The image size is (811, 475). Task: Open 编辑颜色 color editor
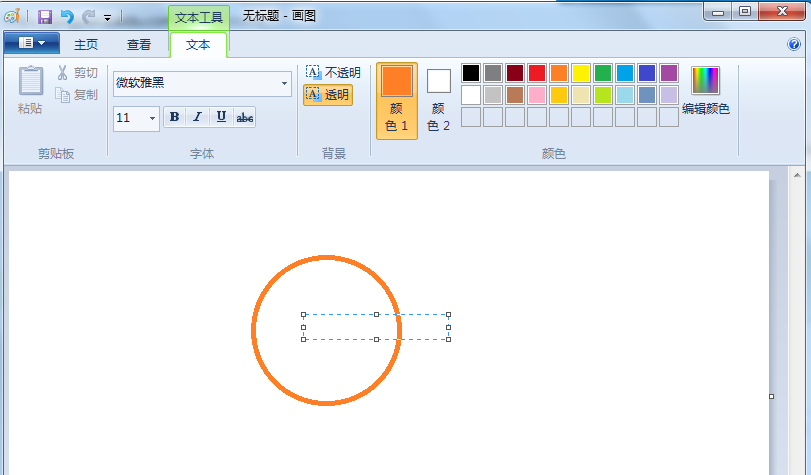[x=705, y=91]
